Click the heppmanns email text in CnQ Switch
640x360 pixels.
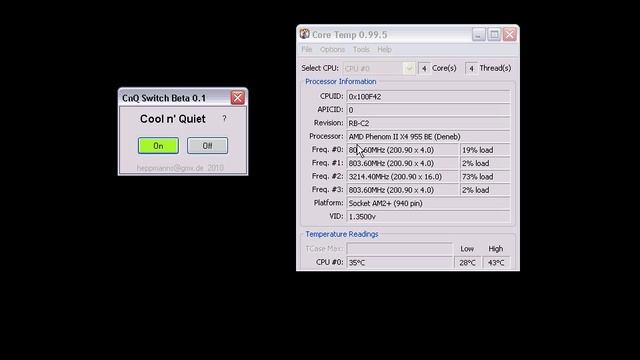point(180,168)
